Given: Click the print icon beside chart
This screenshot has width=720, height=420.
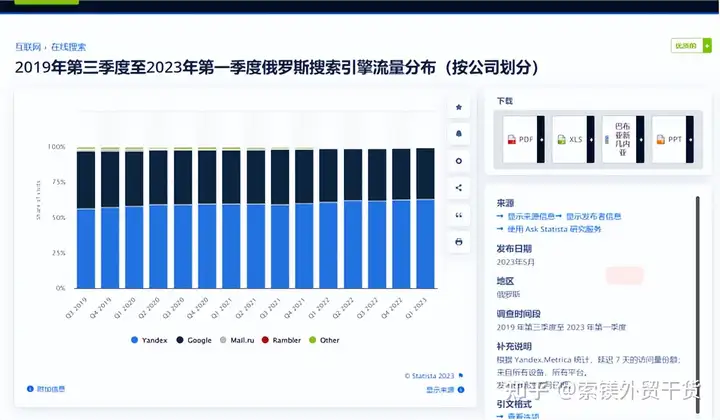Looking at the screenshot, I should pos(458,242).
